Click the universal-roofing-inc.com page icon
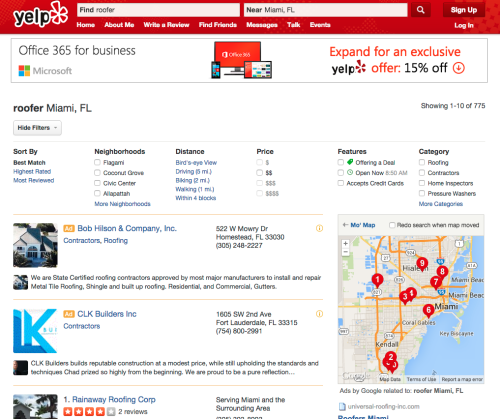 point(342,407)
